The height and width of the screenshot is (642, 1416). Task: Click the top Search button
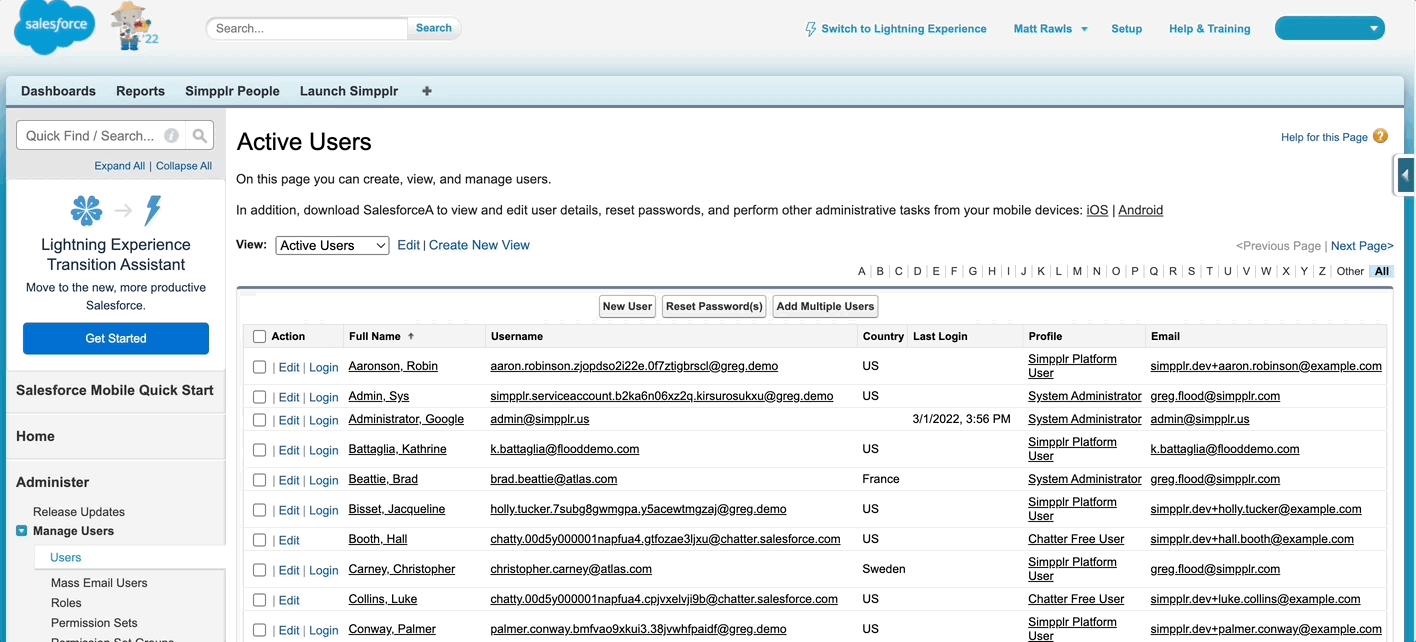[434, 28]
